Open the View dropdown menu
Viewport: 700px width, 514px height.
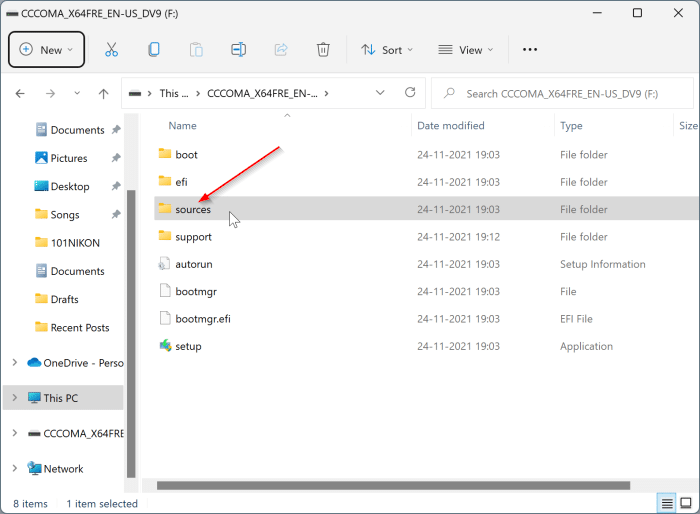[466, 50]
